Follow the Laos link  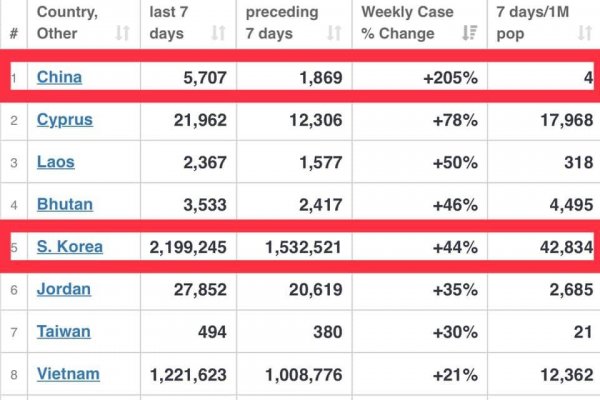[55, 162]
